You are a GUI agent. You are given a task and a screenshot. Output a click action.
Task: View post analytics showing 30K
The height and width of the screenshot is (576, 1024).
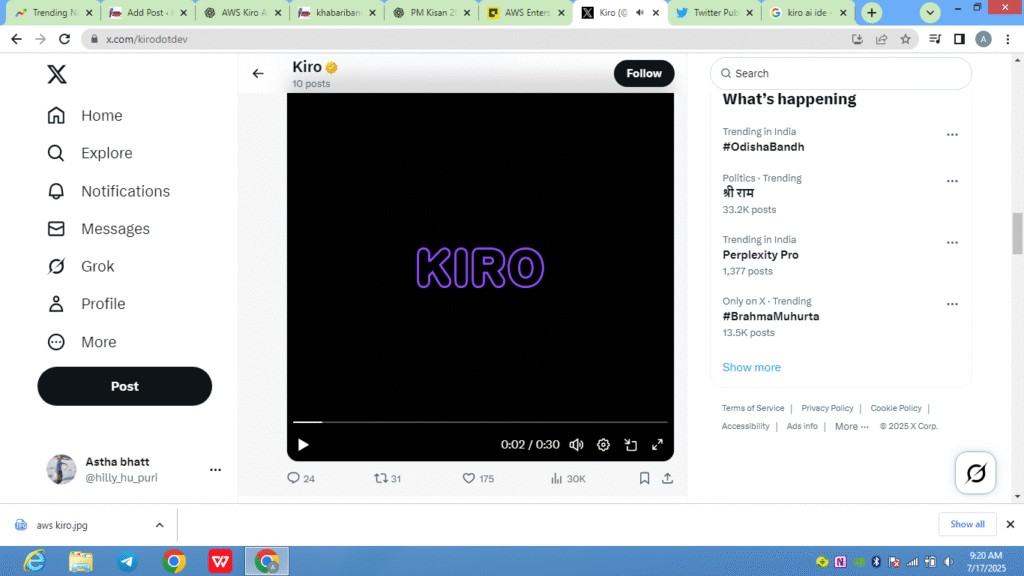(568, 478)
